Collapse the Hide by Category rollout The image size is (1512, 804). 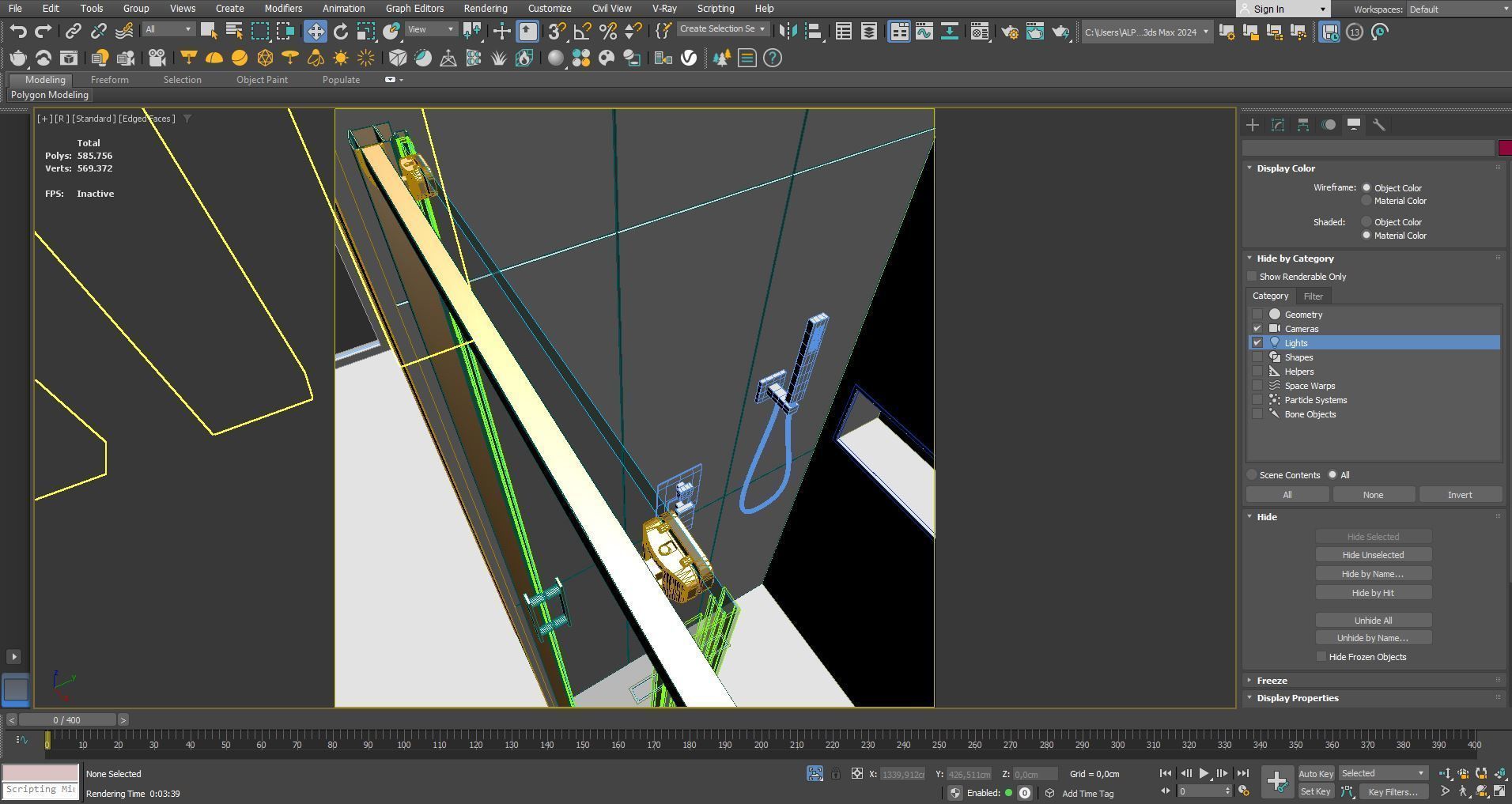coord(1295,259)
